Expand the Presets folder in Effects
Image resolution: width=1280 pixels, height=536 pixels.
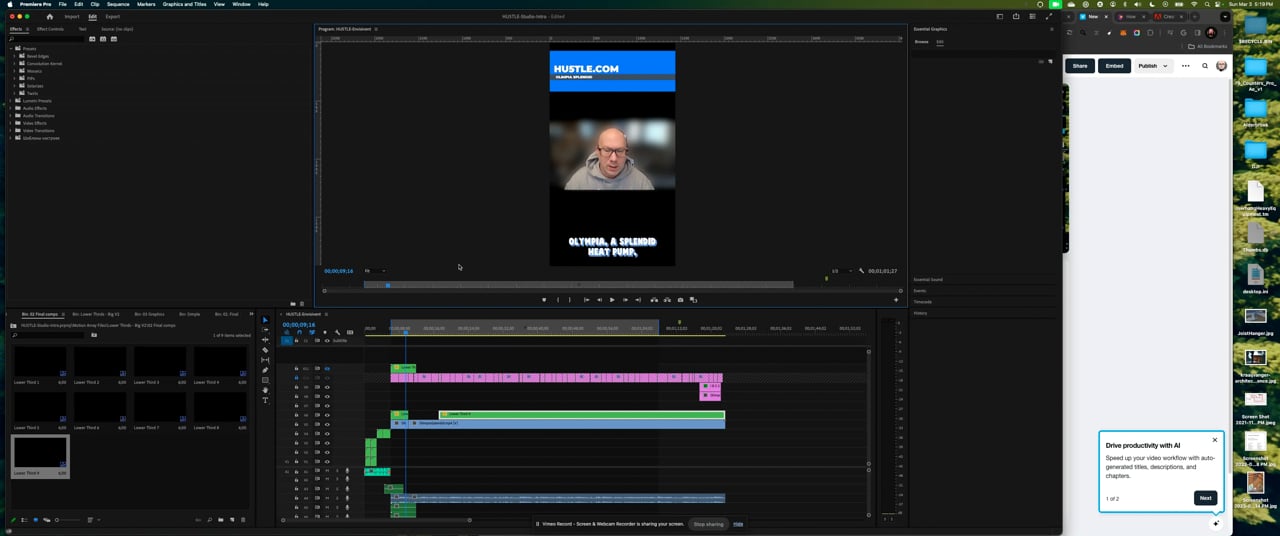[x=11, y=49]
